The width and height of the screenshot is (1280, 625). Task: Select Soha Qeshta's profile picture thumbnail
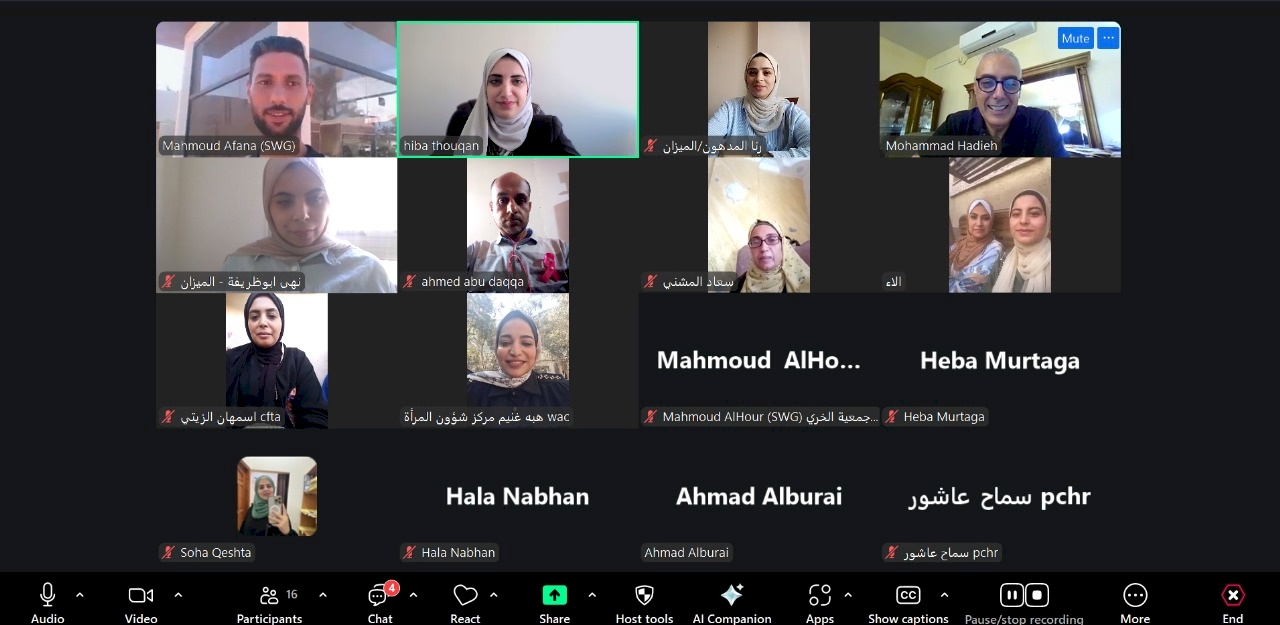(277, 496)
